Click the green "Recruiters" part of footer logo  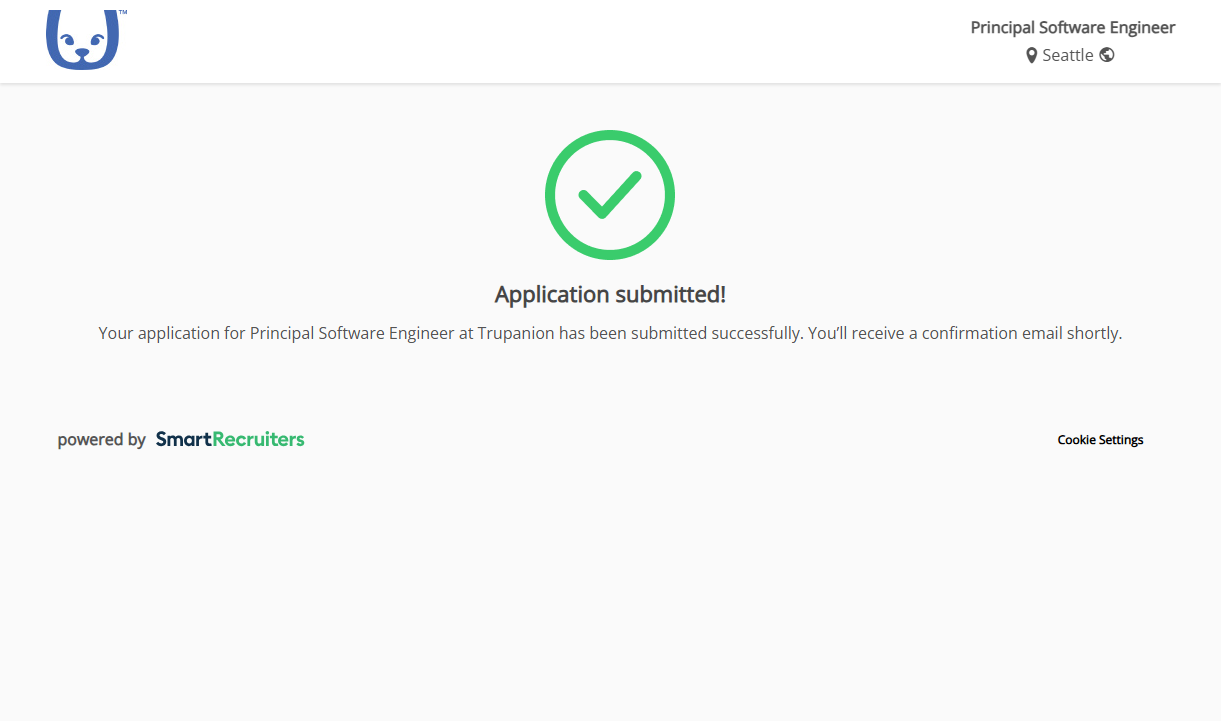tap(256, 439)
